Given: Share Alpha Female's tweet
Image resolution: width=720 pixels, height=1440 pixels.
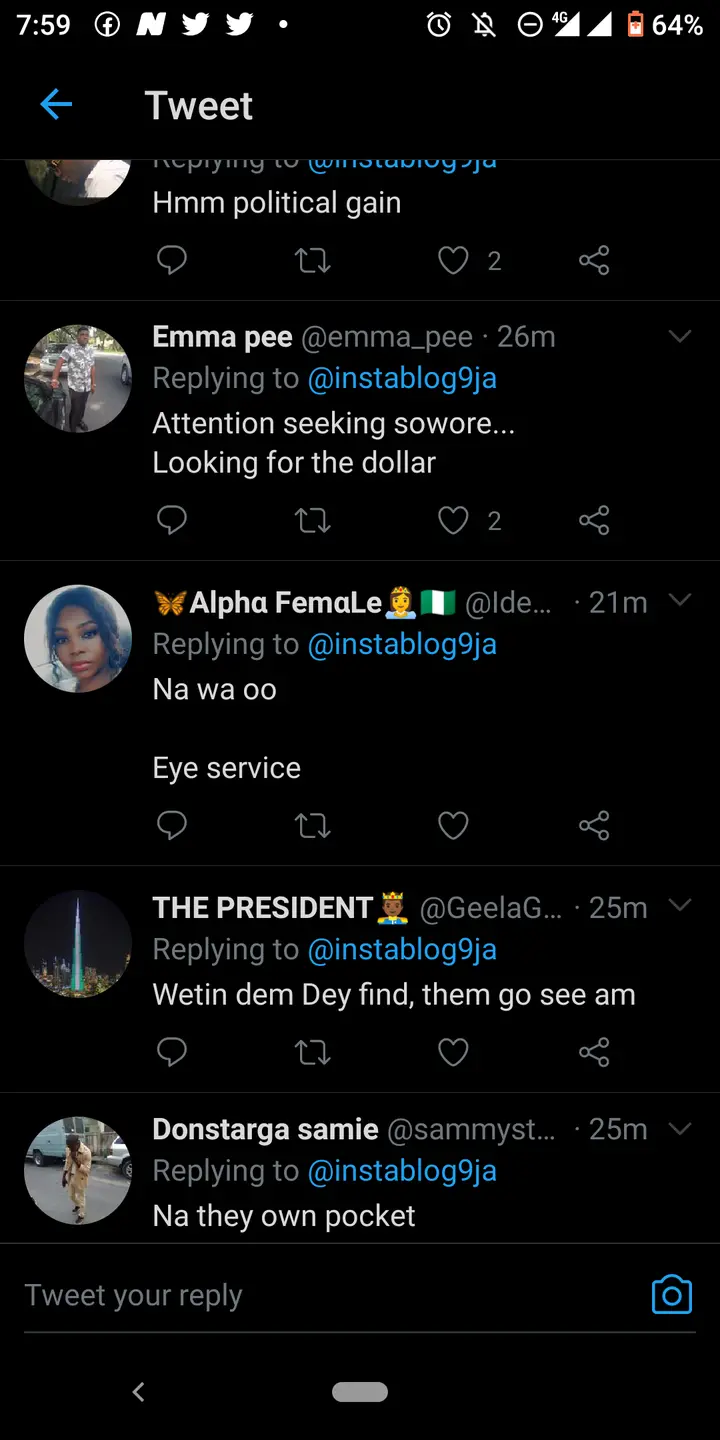Looking at the screenshot, I should click(594, 826).
